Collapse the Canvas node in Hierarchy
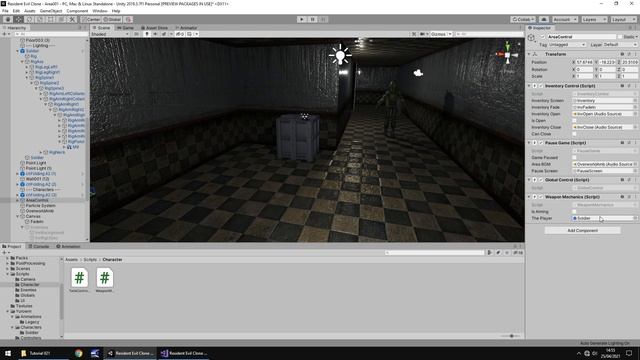Screen dimensions: 640x360 18,216
